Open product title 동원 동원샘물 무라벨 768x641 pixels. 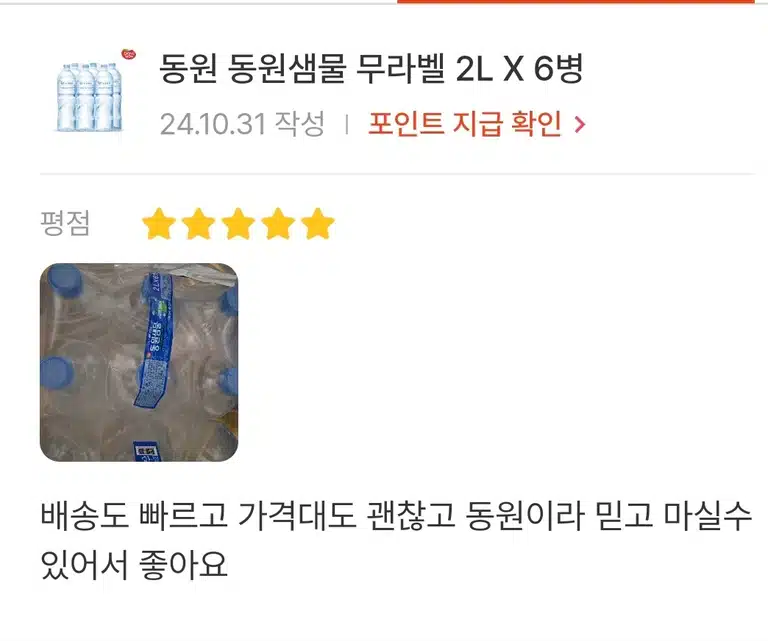coord(371,69)
